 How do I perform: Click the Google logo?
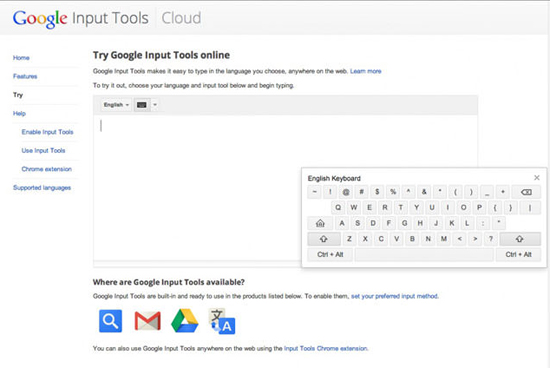tap(40, 19)
